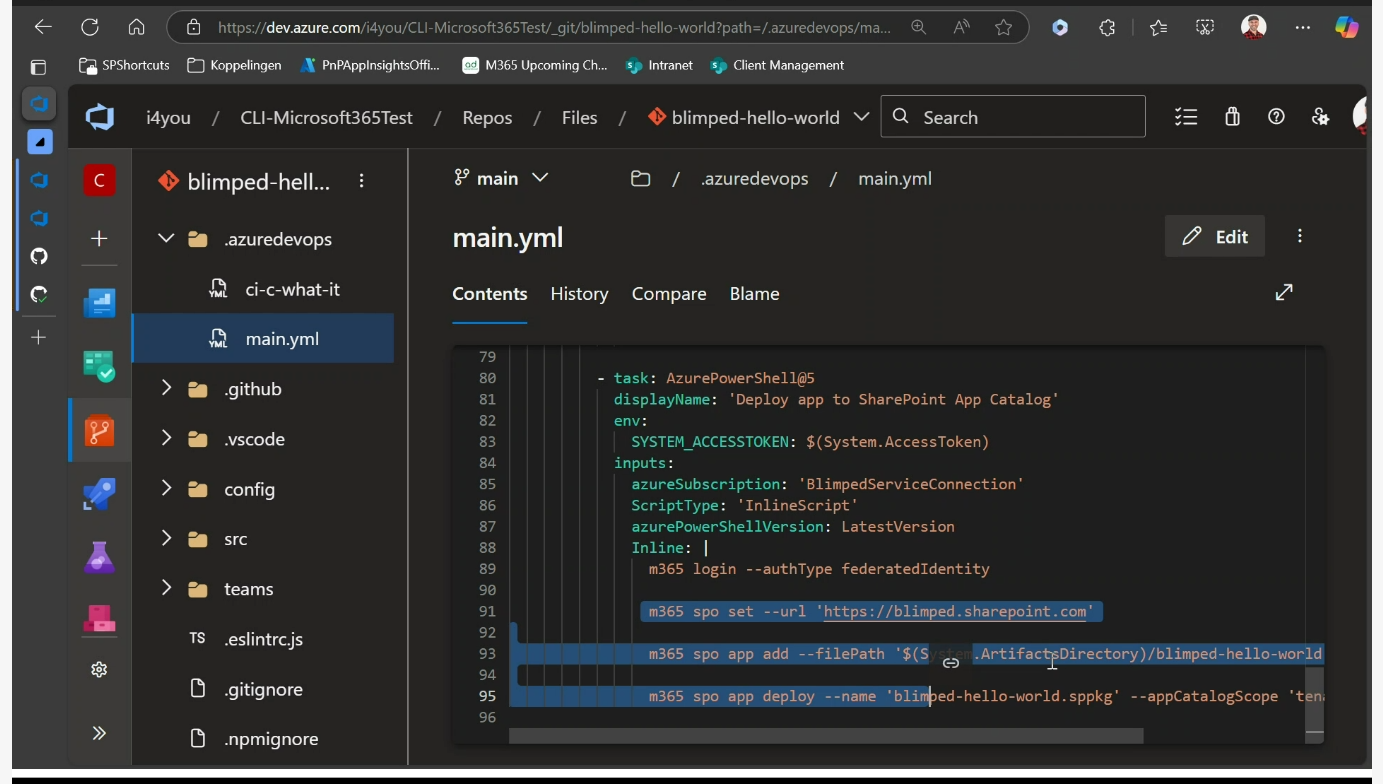The height and width of the screenshot is (784, 1383).
Task: Open Artifacts icon in sidebar
Action: [x=99, y=619]
